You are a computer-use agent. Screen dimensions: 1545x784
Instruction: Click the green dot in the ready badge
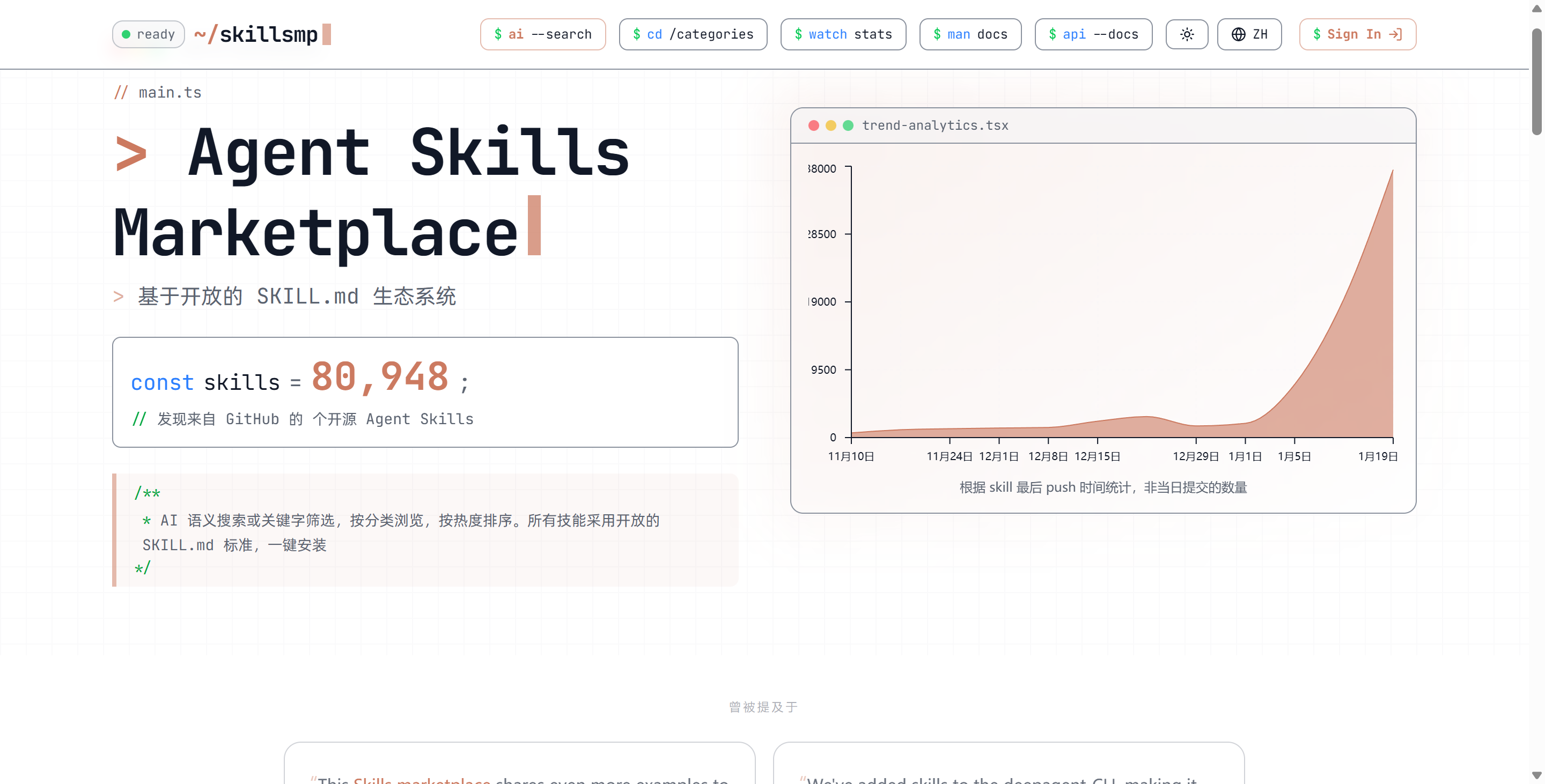coord(127,34)
